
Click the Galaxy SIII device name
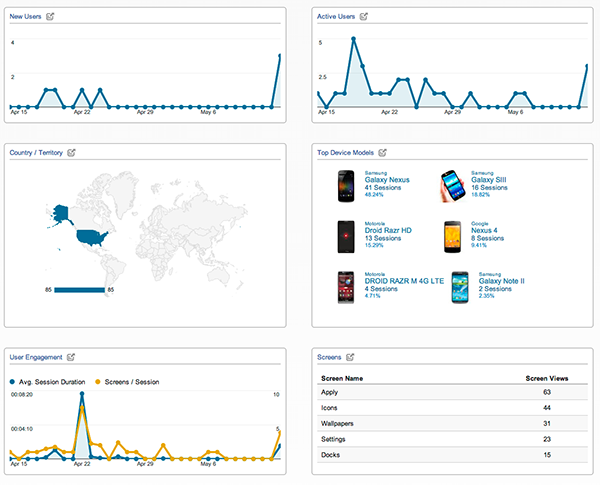[x=489, y=180]
